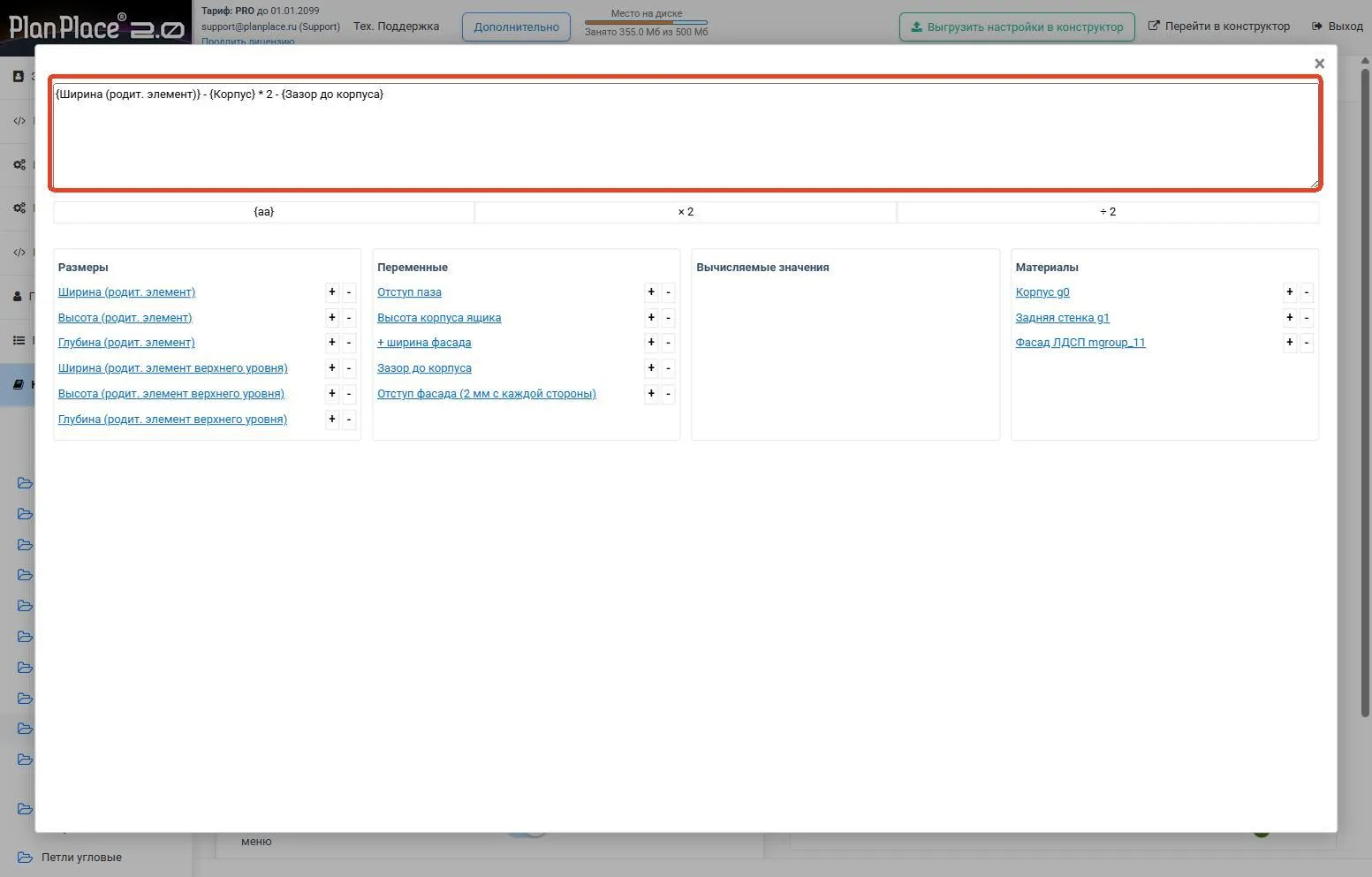The width and height of the screenshot is (1372, 877).
Task: Open Петли угловые folder in sidebar
Action: click(81, 858)
